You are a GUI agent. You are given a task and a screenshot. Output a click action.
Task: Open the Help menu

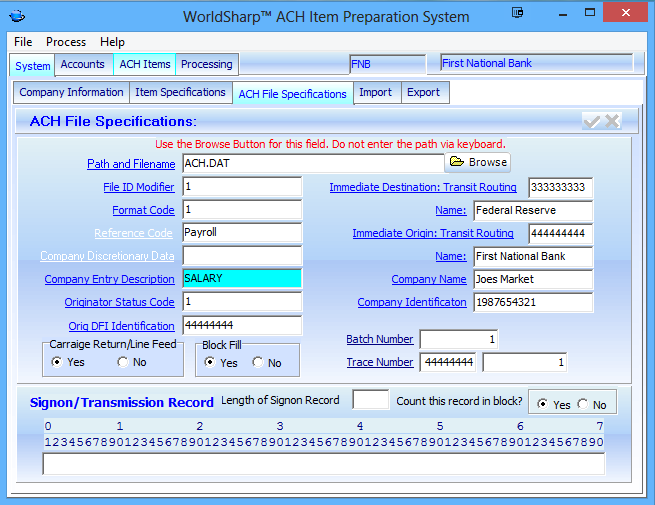coord(112,42)
